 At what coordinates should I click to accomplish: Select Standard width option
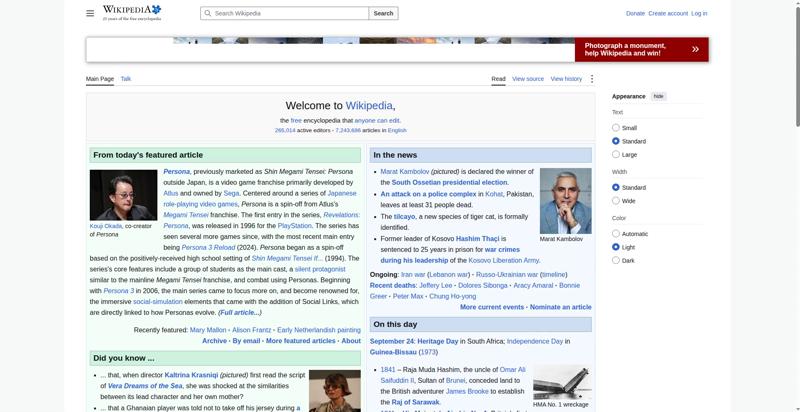tap(616, 187)
